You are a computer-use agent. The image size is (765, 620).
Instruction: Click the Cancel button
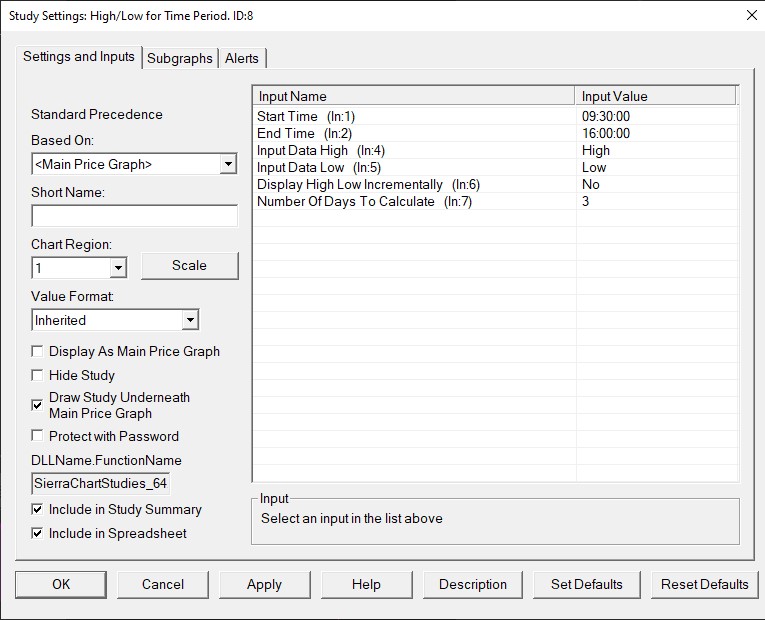(x=163, y=584)
